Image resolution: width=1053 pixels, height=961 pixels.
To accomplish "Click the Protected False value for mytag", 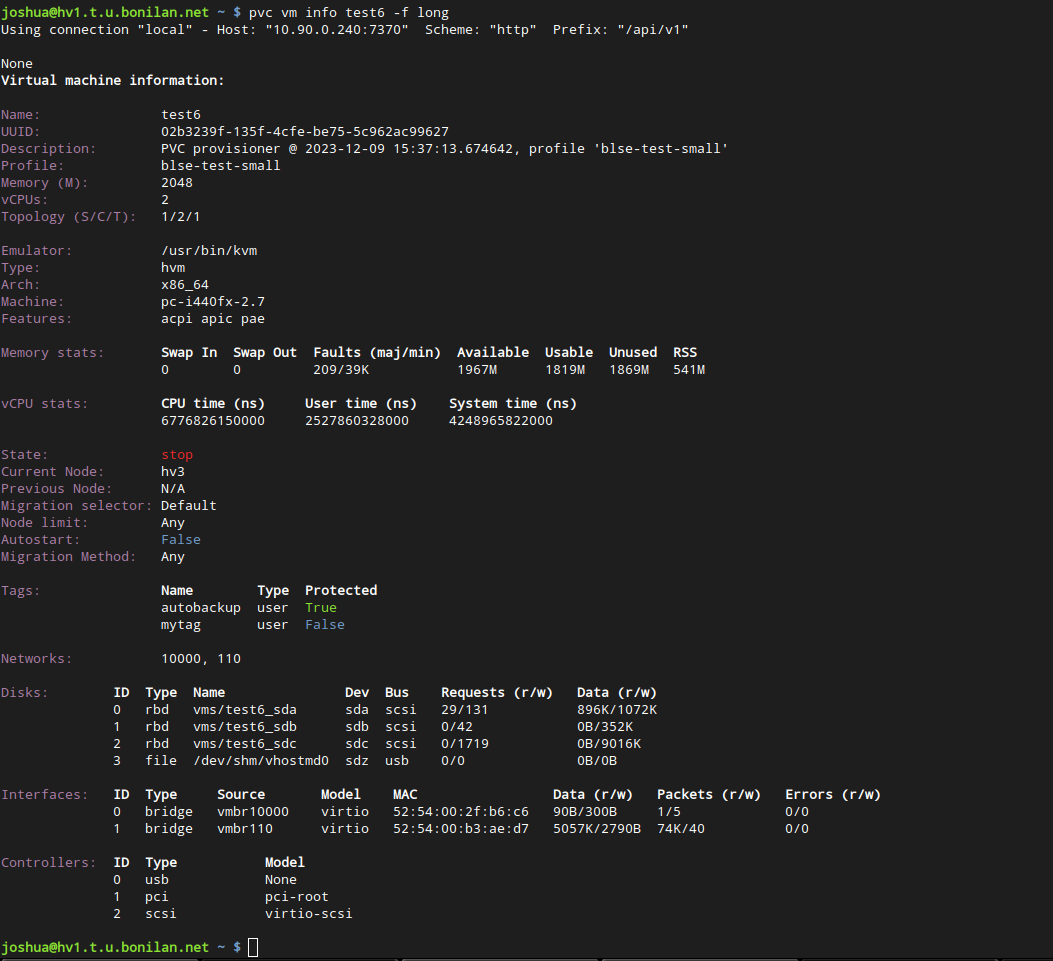I will click(324, 624).
